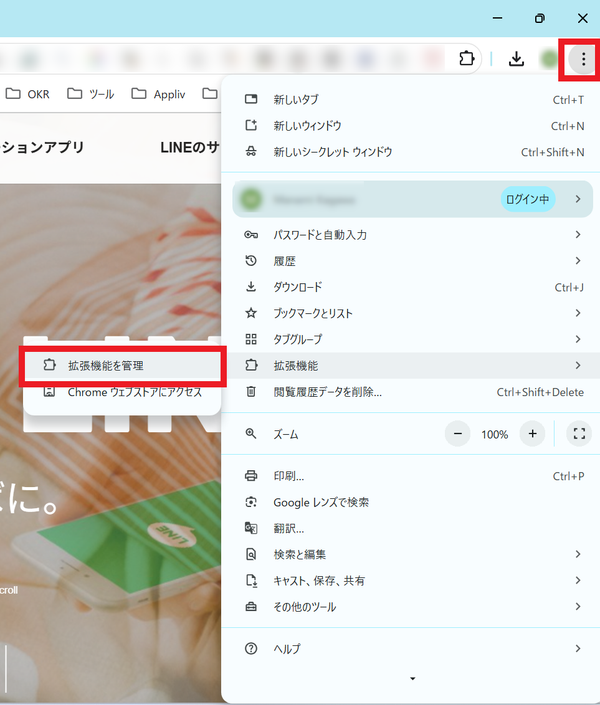This screenshot has width=600, height=705.
Task: Select 印刷... menu item
Action: pyautogui.click(x=410, y=476)
